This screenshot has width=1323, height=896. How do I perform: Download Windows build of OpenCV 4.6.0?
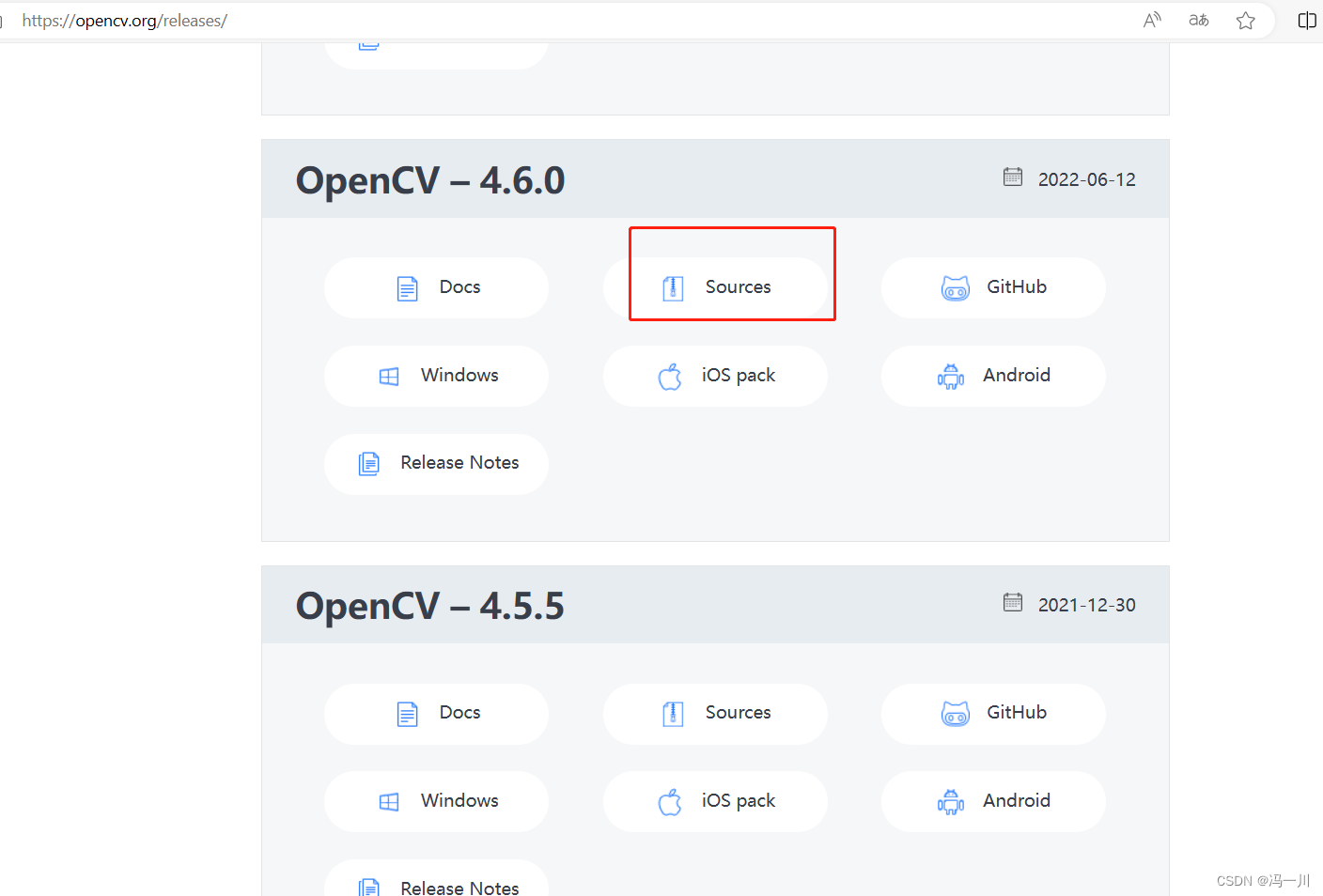click(436, 376)
